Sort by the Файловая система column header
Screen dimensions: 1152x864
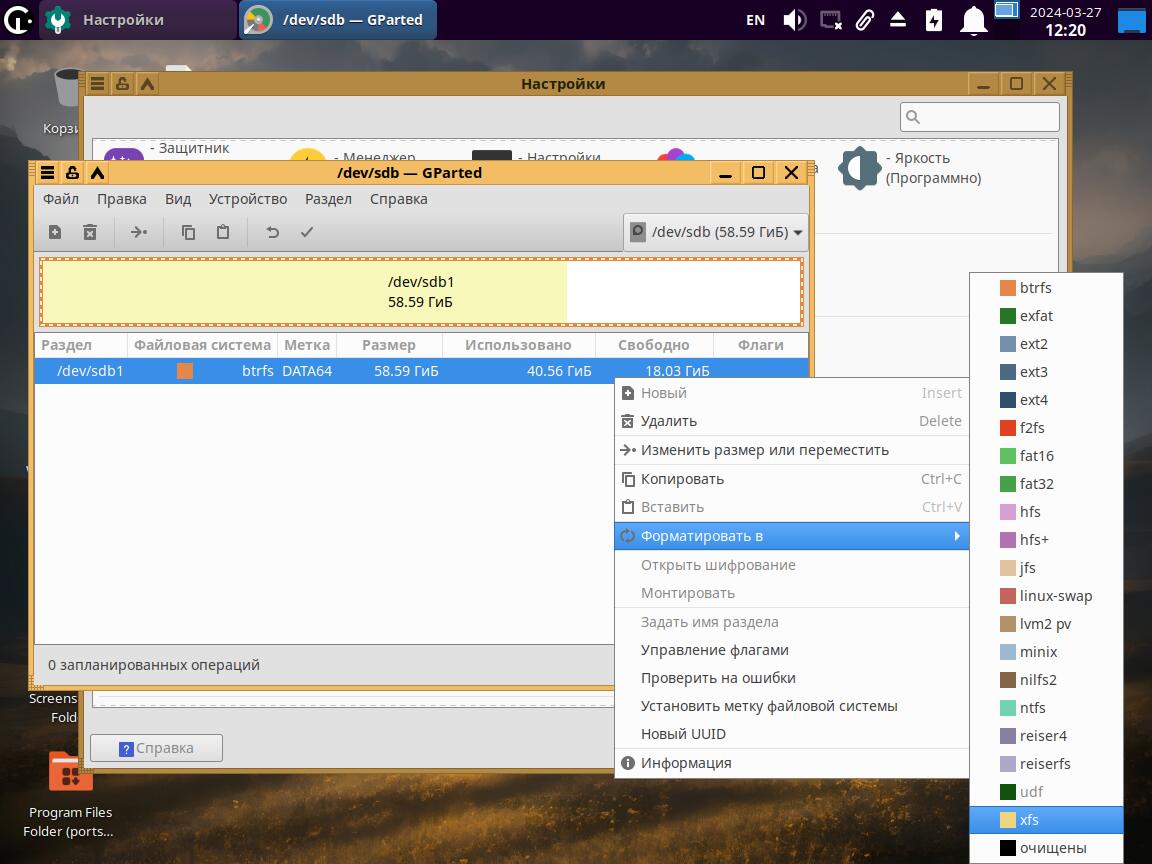pos(202,345)
